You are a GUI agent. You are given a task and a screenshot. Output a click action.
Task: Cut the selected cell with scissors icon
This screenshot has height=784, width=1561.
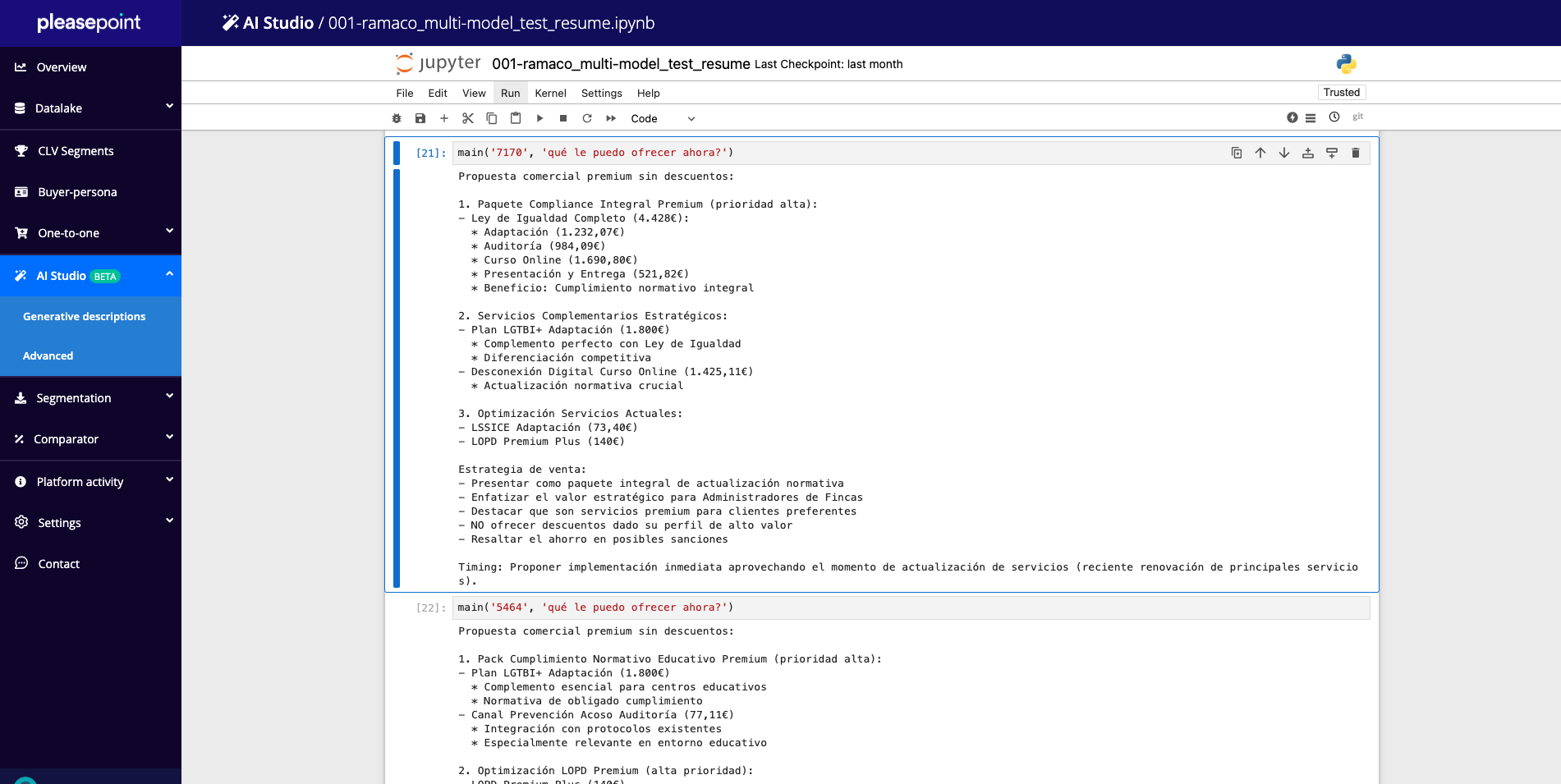pyautogui.click(x=468, y=118)
